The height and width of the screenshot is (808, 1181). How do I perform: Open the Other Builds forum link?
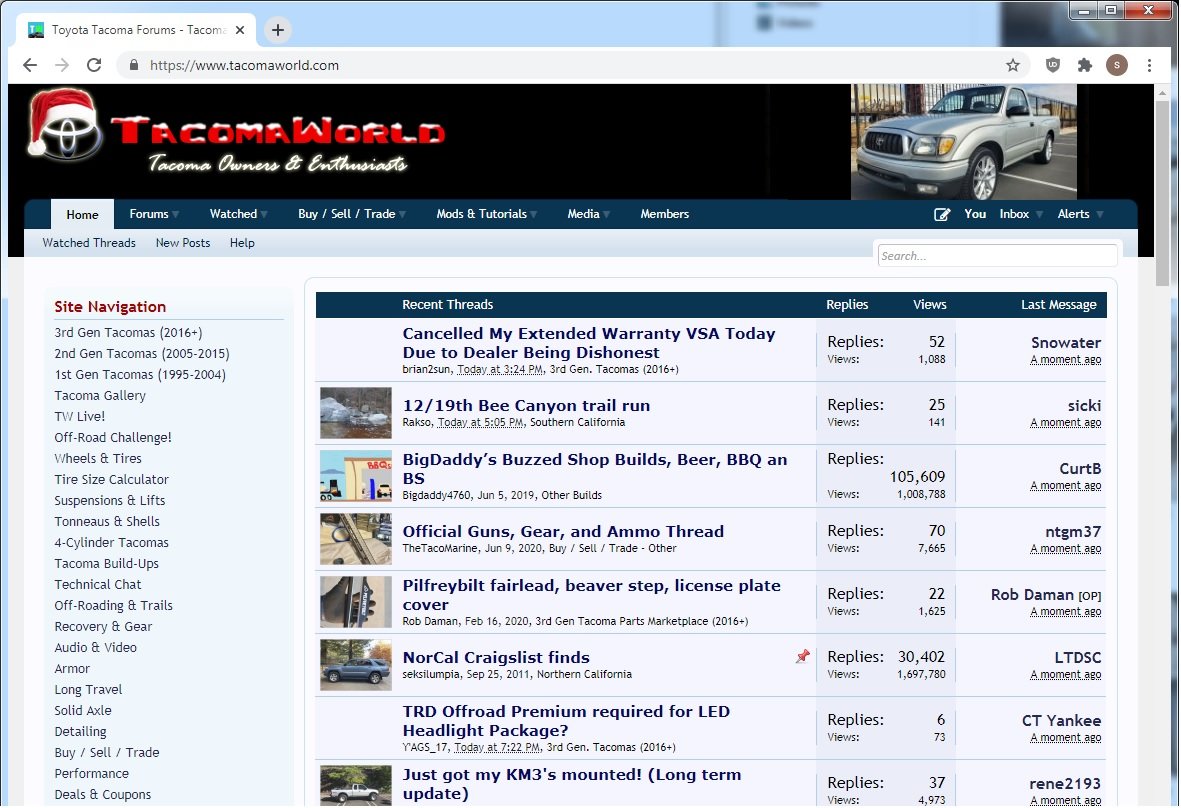tap(572, 495)
